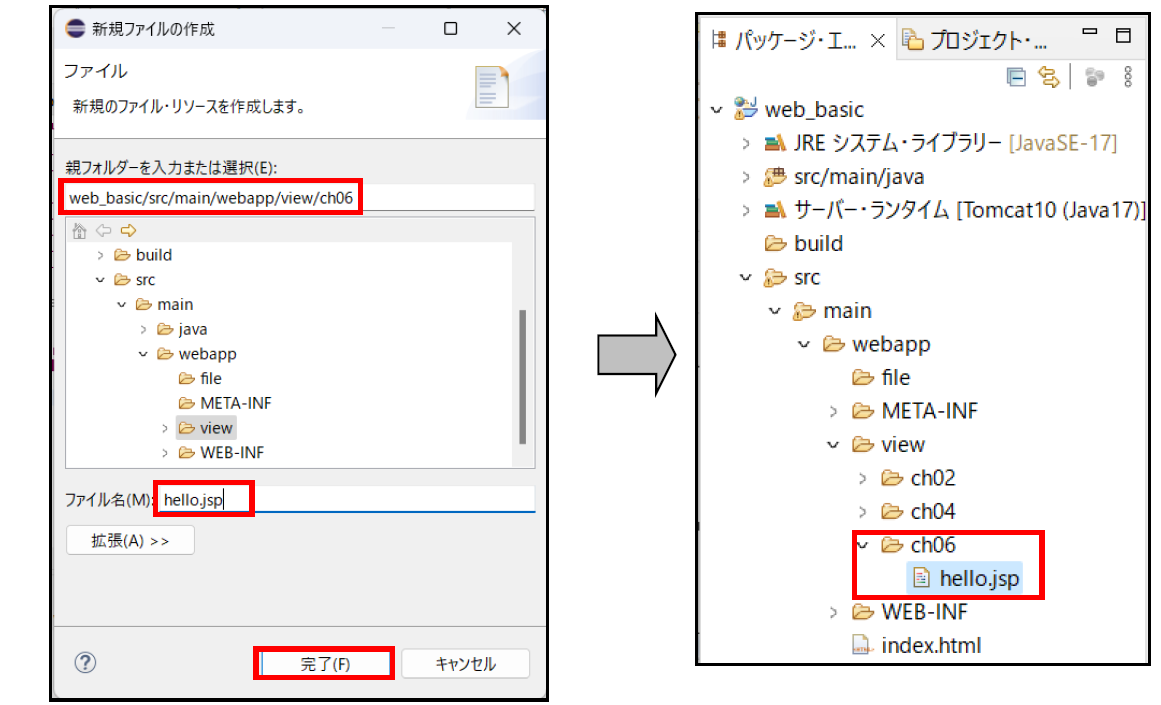Click the ファイル名 input field

coord(390,499)
